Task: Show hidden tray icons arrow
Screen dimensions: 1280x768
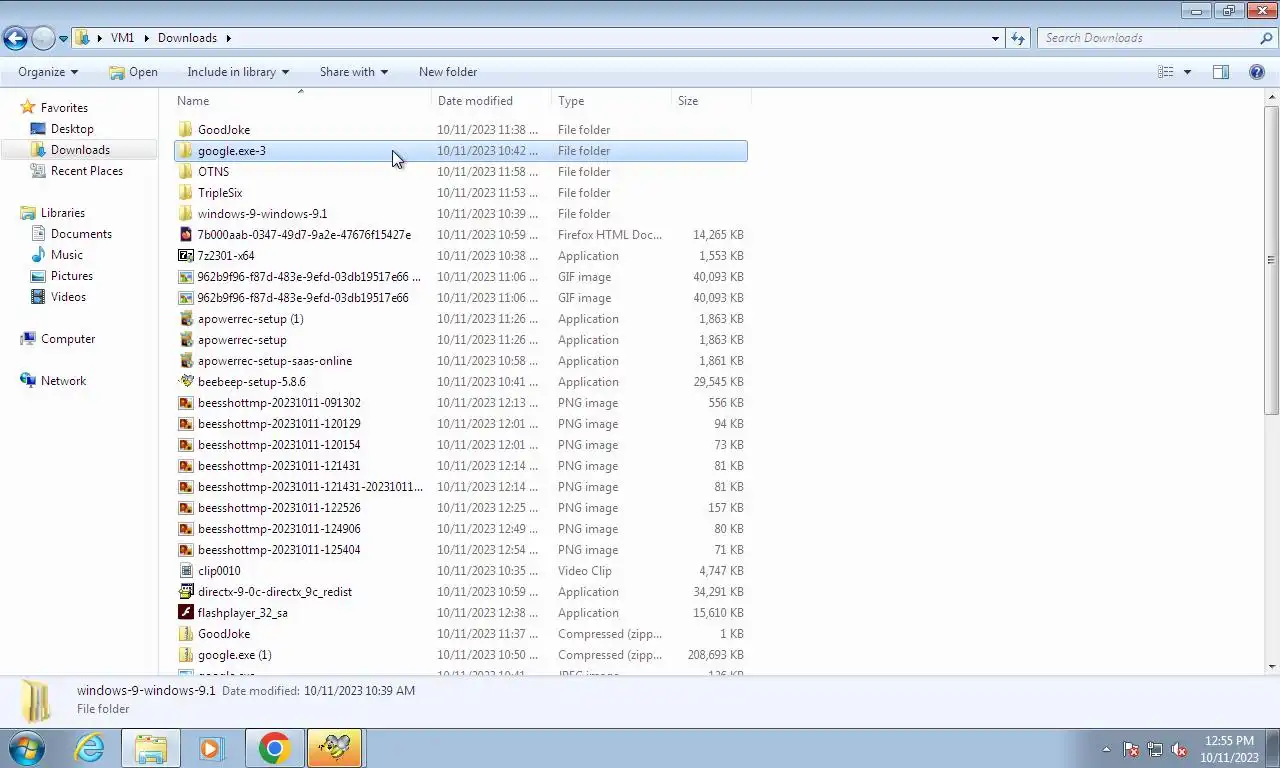Action: (x=1106, y=749)
